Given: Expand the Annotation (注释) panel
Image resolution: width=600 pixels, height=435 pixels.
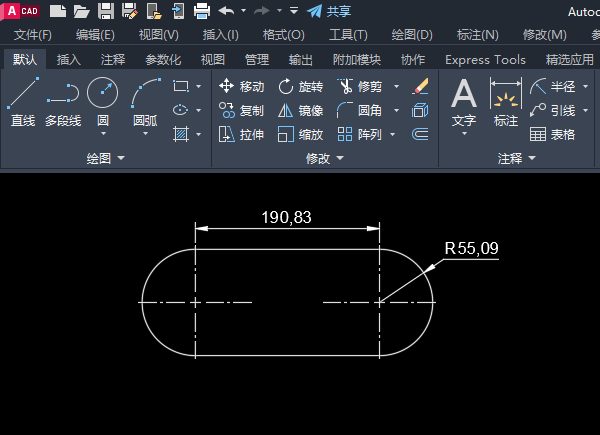Looking at the screenshot, I should click(517, 158).
